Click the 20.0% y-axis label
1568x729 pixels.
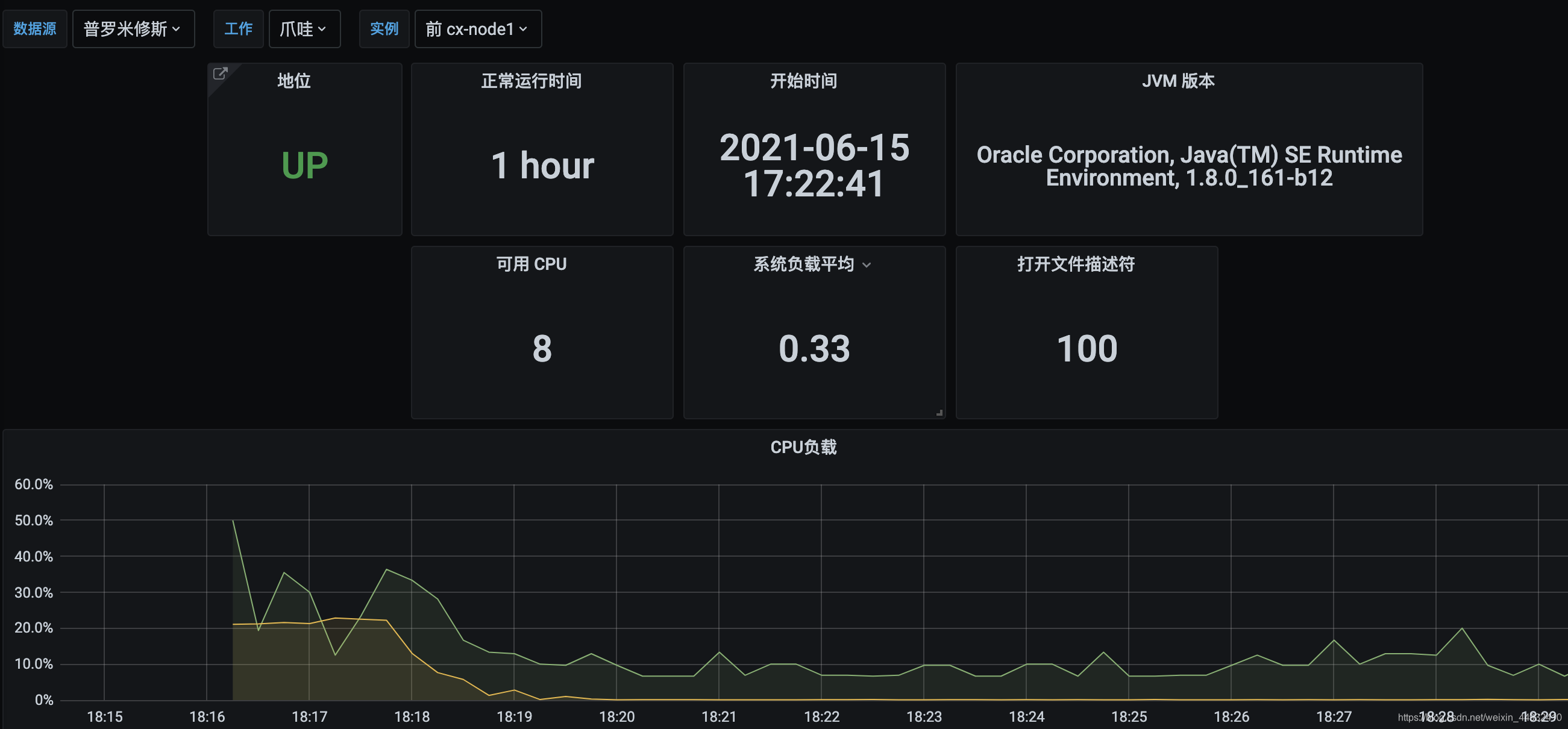click(x=34, y=627)
